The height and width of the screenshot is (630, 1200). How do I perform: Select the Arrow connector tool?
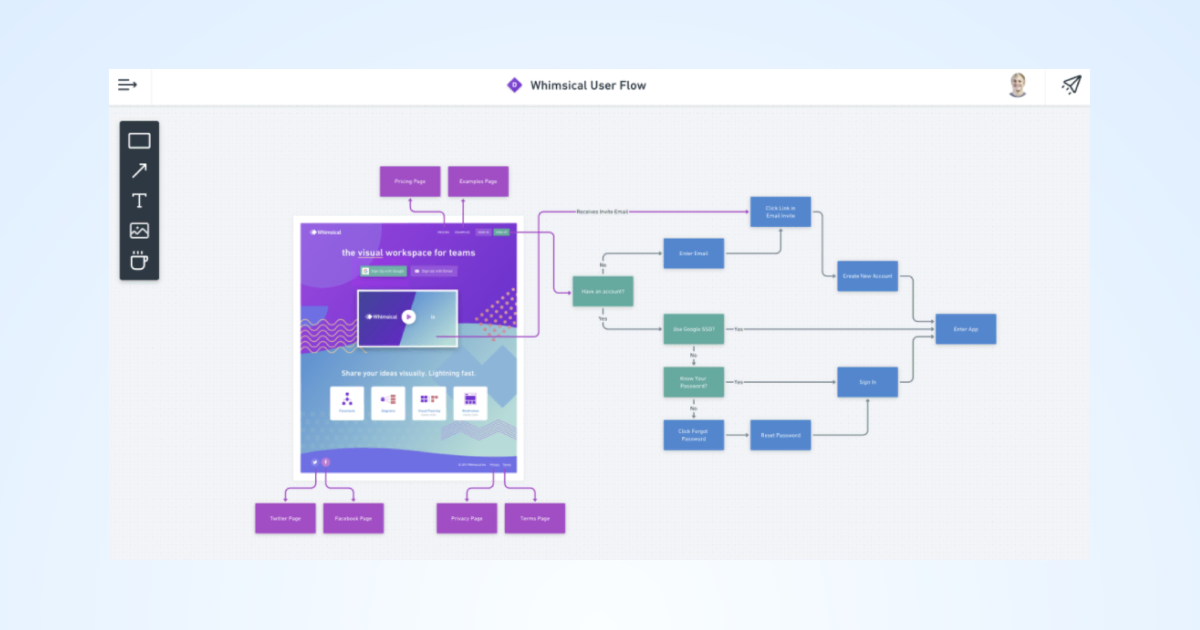pos(139,171)
